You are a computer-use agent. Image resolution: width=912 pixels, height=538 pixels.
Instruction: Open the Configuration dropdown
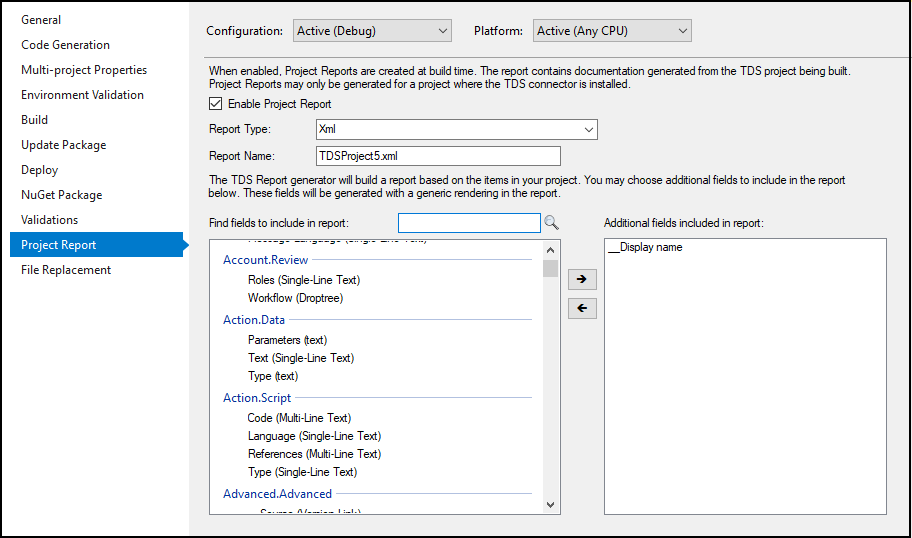(372, 31)
